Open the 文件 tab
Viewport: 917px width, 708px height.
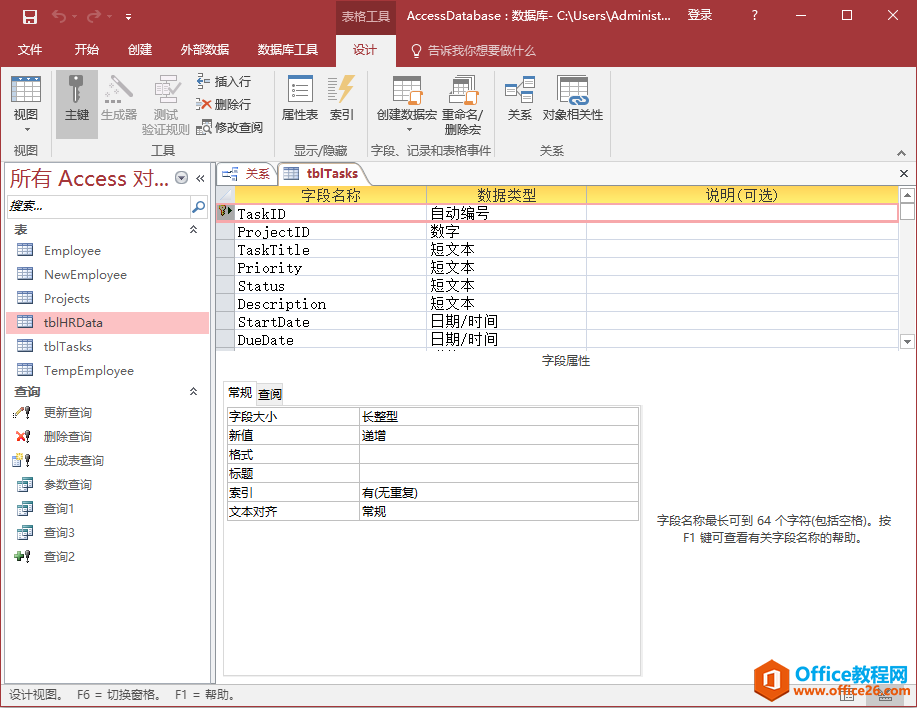tap(30, 50)
